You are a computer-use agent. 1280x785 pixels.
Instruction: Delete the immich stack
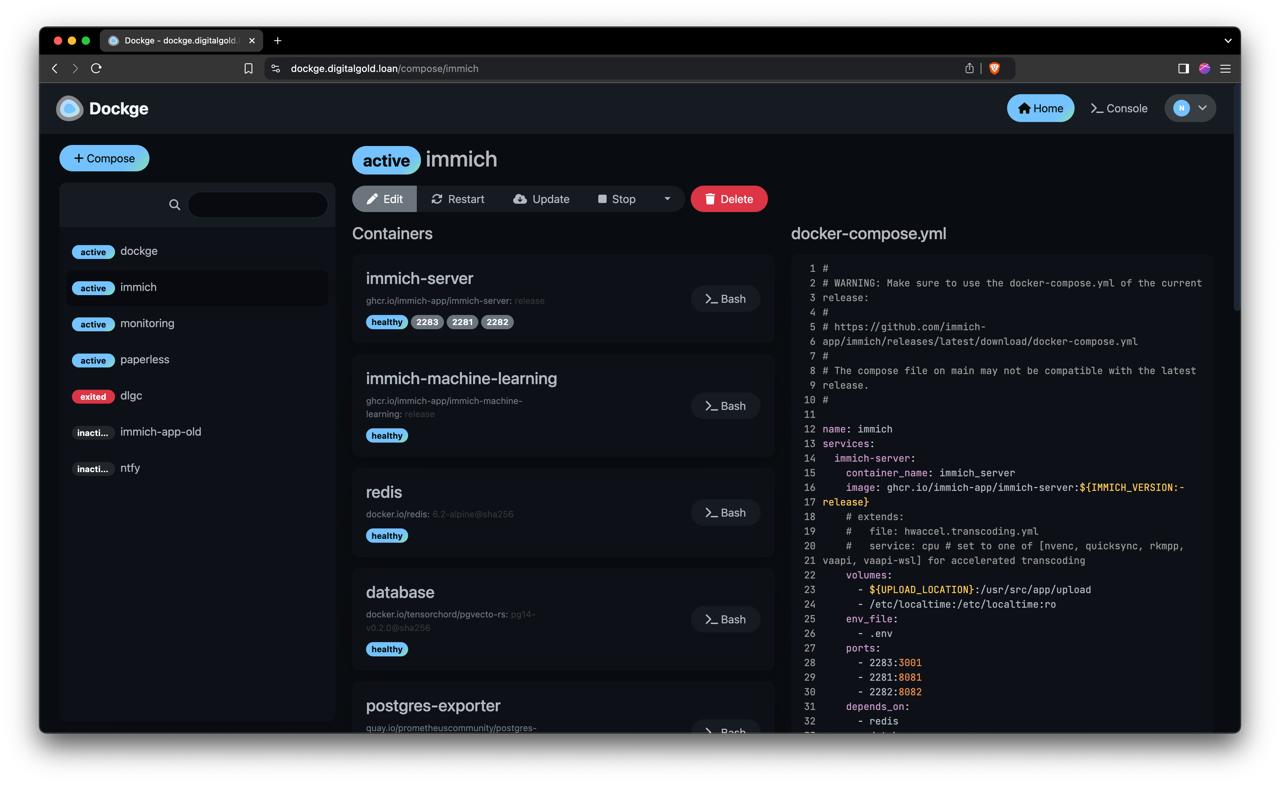729,199
